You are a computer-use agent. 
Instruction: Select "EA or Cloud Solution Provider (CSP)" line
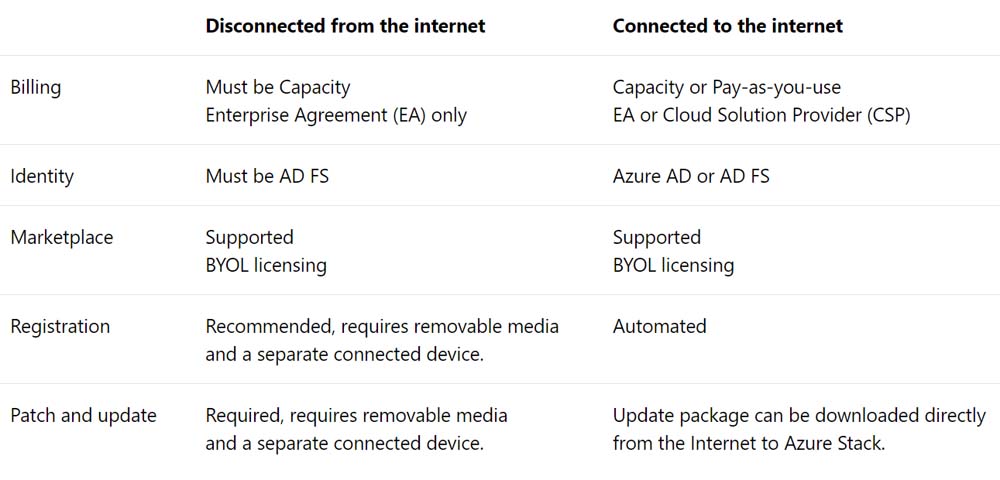coord(762,115)
